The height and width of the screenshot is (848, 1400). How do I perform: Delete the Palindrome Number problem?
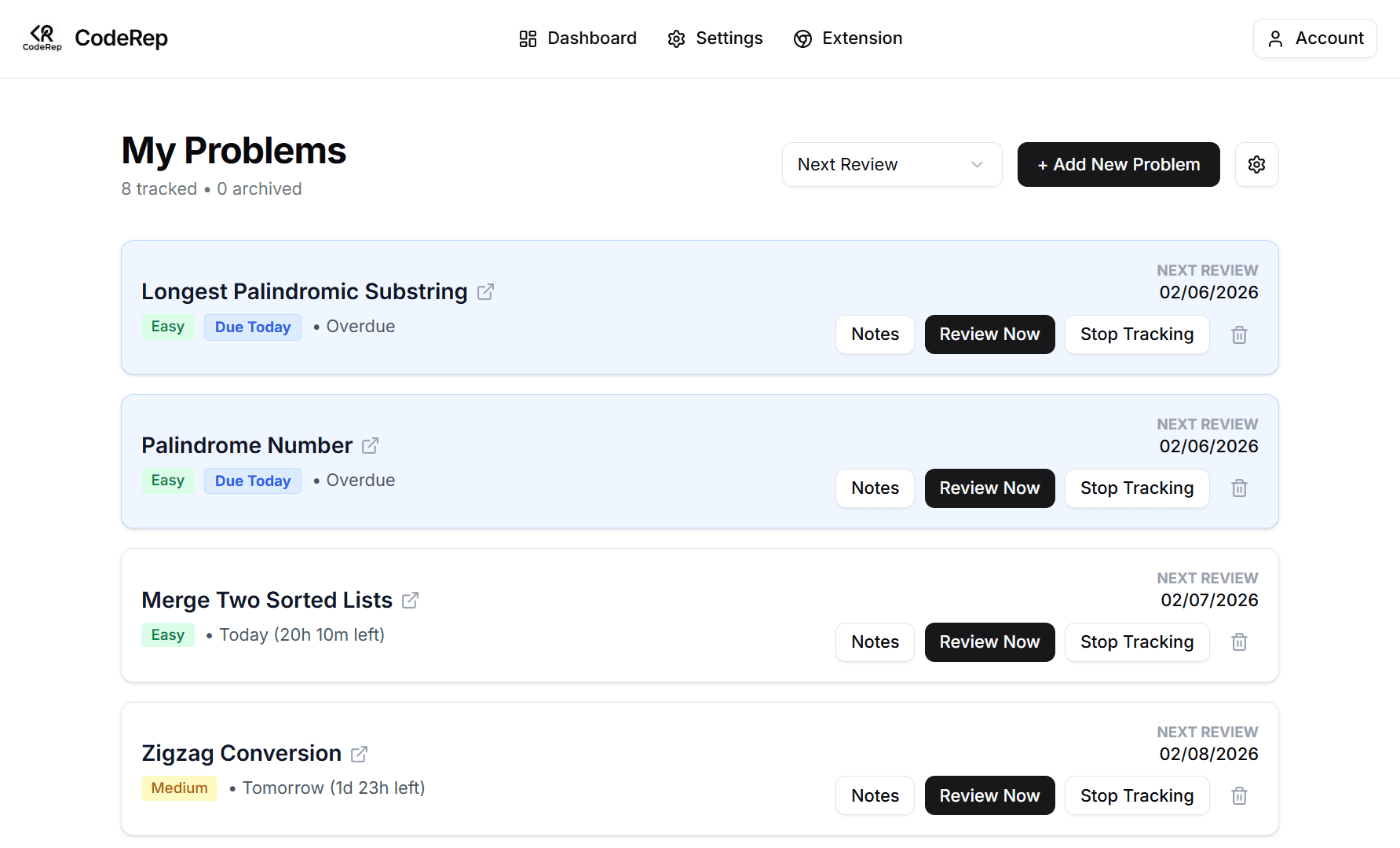[x=1239, y=488]
